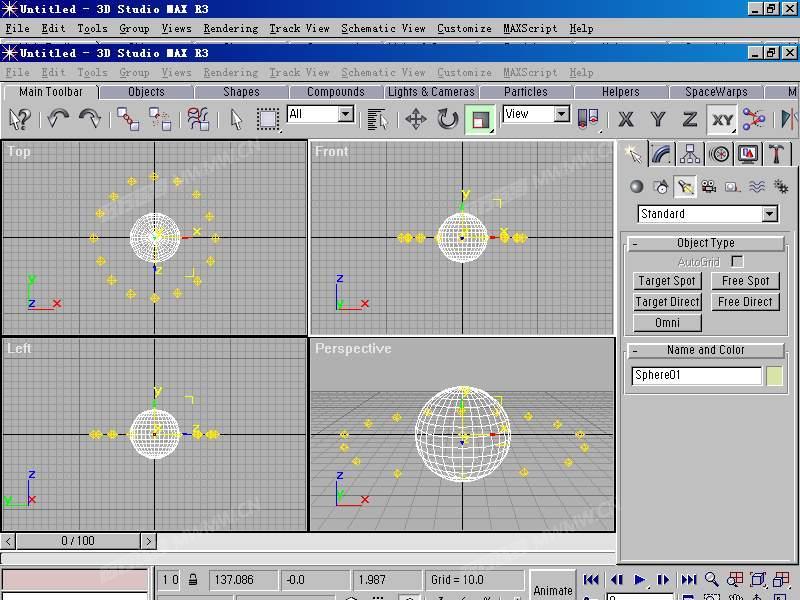800x600 pixels.
Task: Click the Sphere01 name field
Action: (x=696, y=376)
